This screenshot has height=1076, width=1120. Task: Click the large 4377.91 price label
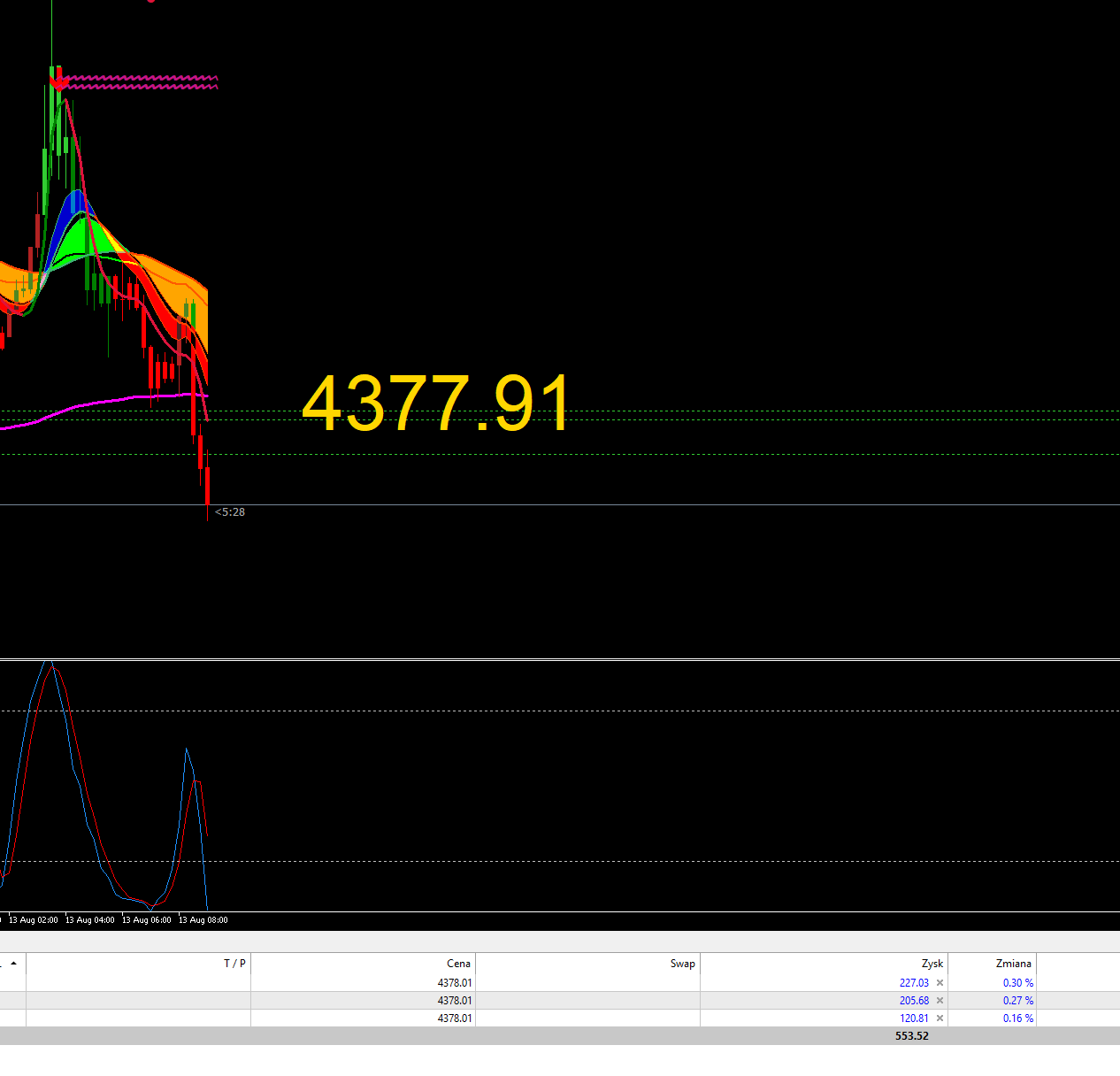click(437, 403)
